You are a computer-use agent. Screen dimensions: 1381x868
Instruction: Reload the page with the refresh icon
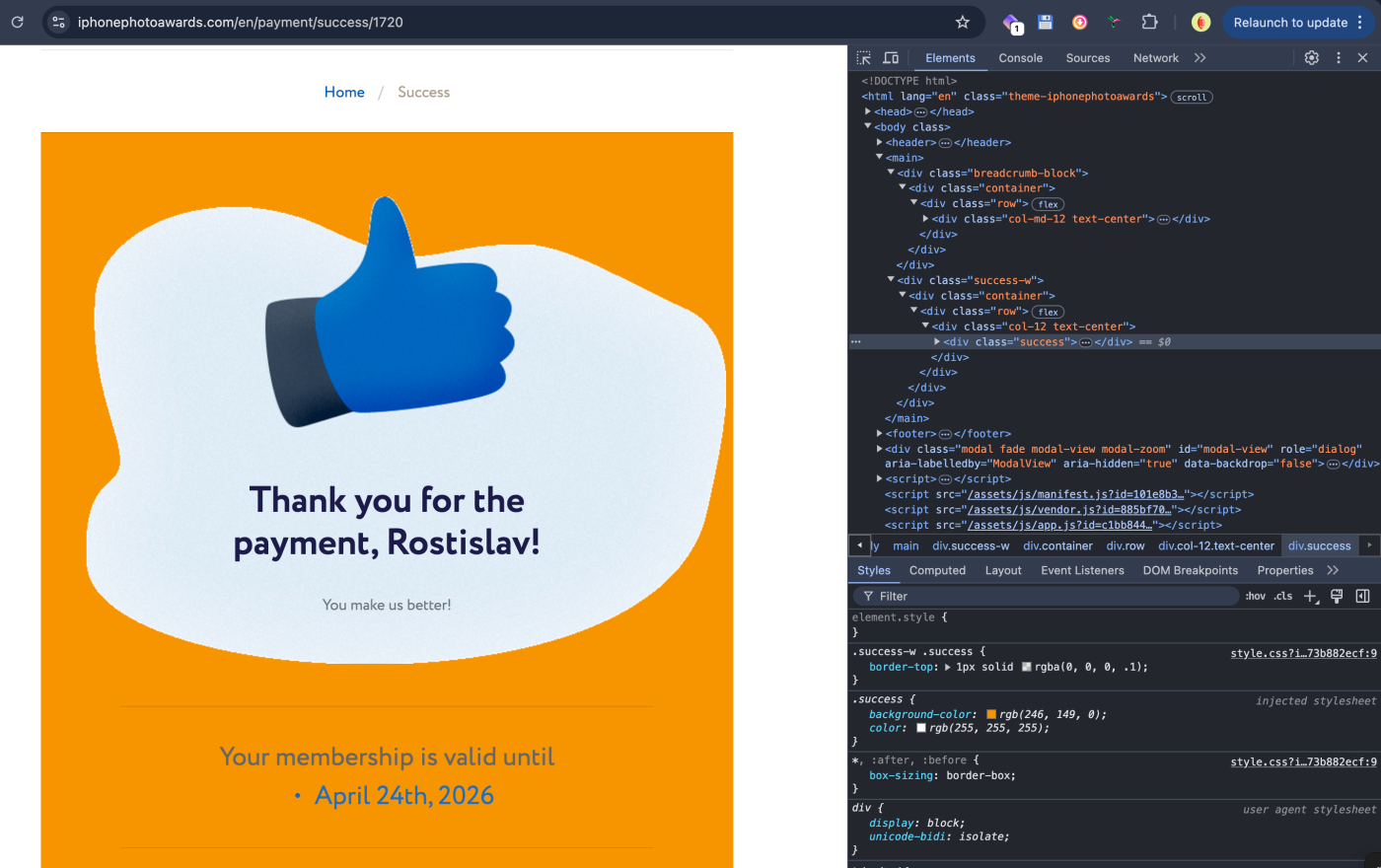tap(17, 22)
